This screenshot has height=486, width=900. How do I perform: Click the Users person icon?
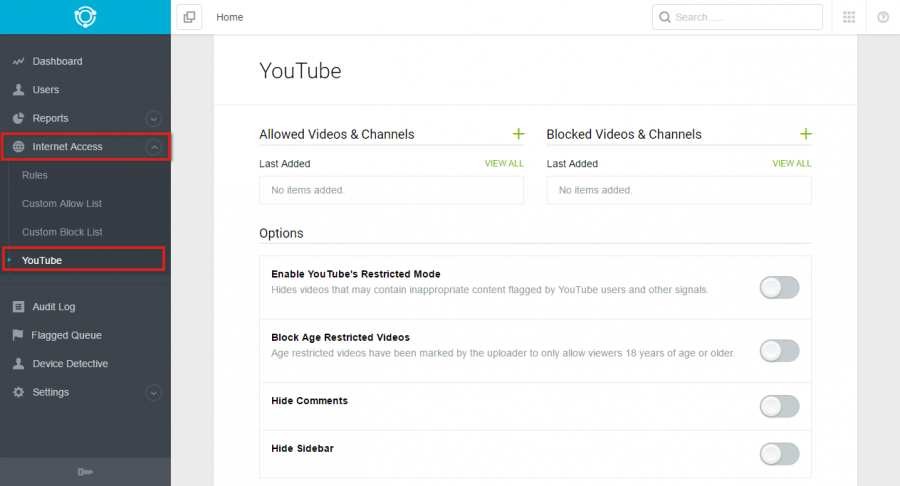coord(18,90)
